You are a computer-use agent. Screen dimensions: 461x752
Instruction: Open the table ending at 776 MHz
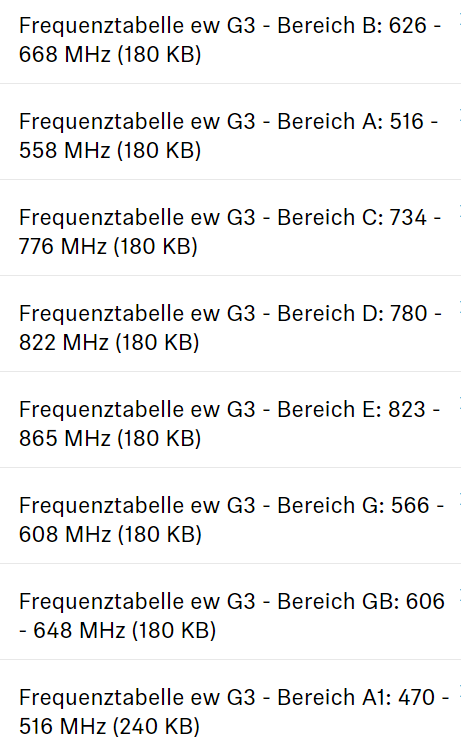pyautogui.click(x=230, y=232)
